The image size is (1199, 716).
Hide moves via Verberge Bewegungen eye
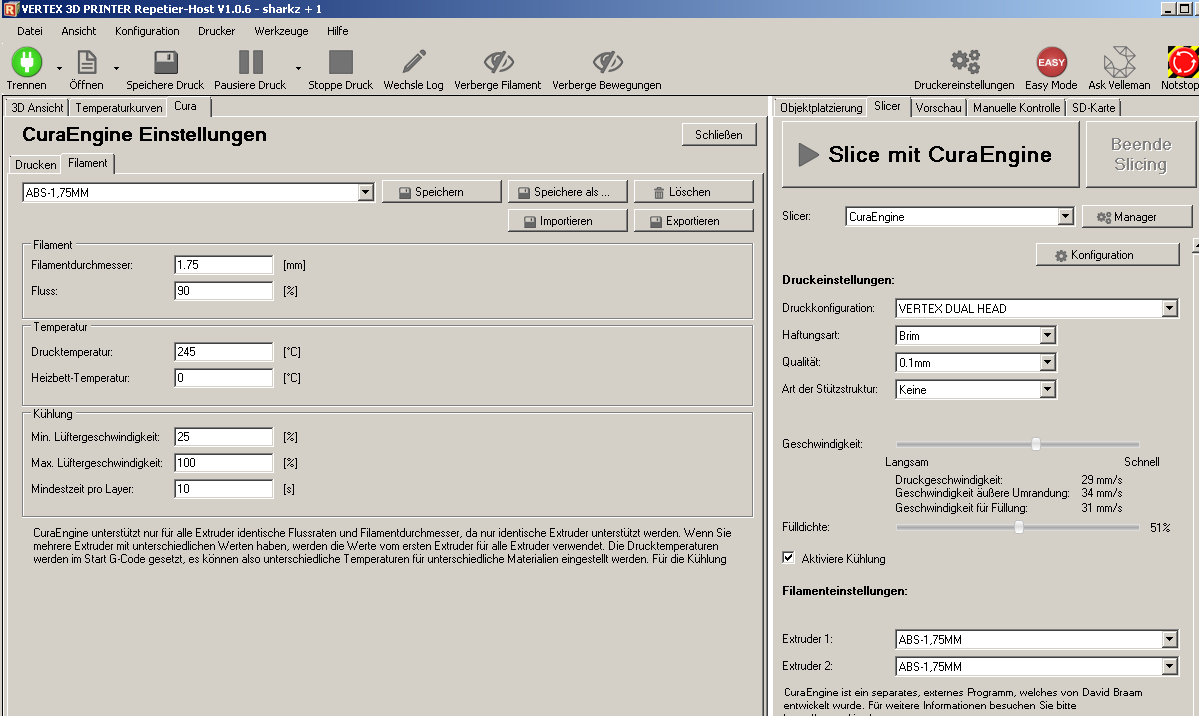click(607, 62)
